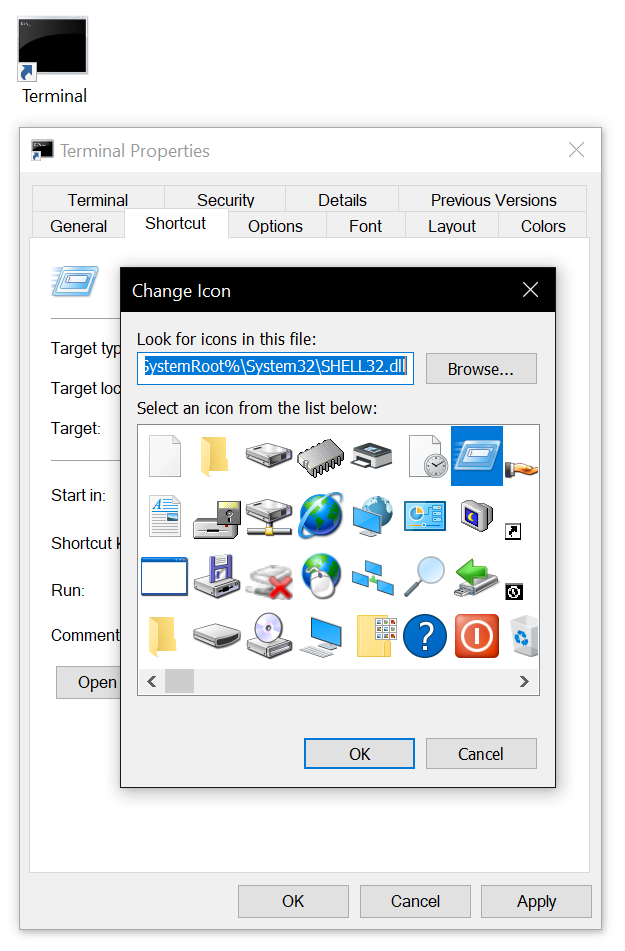
Task: Select the empty window frame icon
Action: [x=164, y=577]
